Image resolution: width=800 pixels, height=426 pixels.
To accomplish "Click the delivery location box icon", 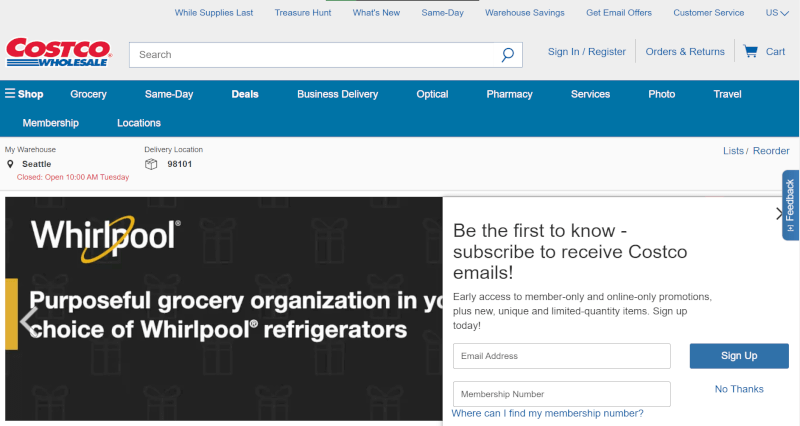I will point(151,164).
